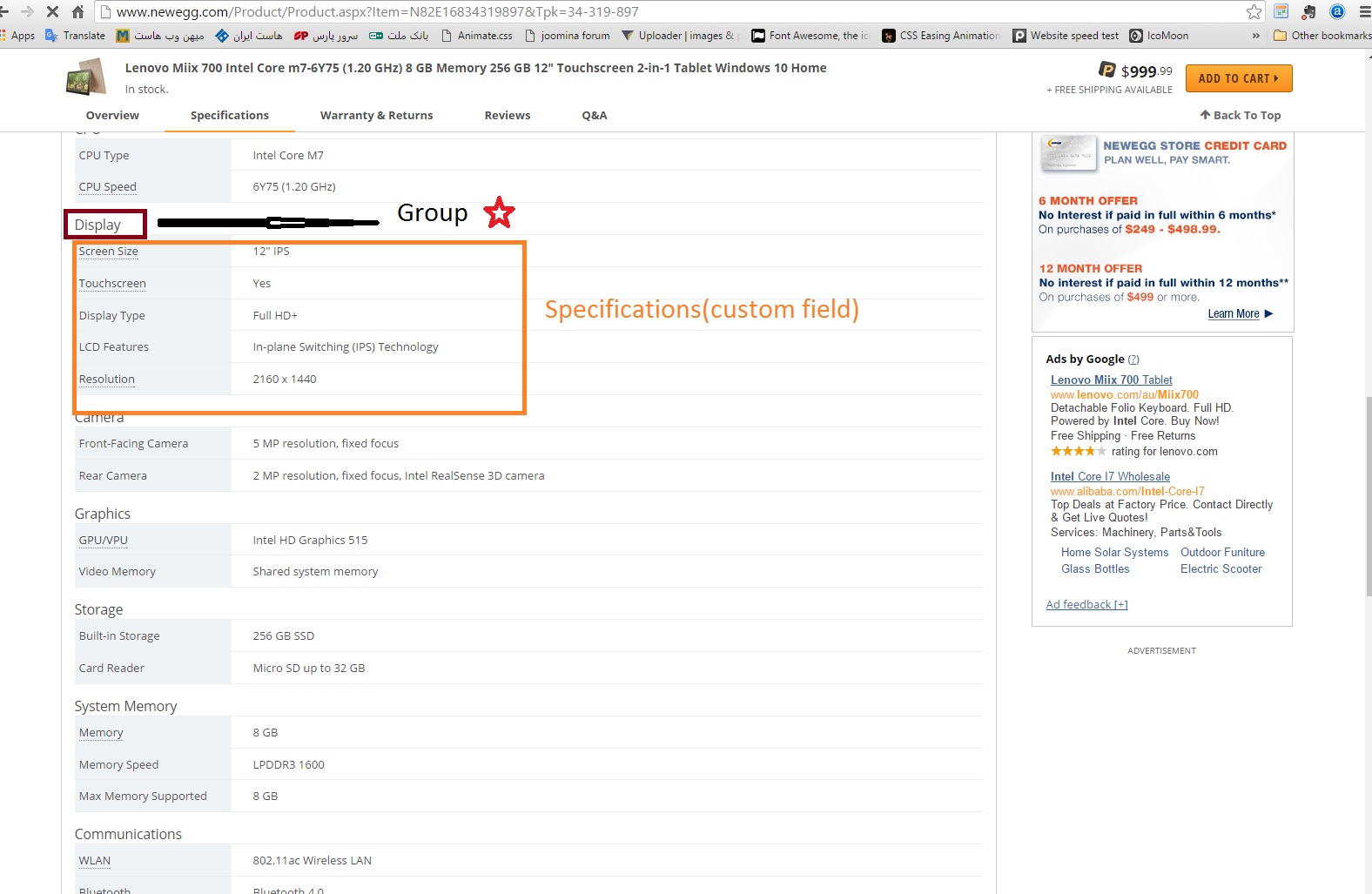Click the '2160 x 1440' resolution value

(x=285, y=380)
